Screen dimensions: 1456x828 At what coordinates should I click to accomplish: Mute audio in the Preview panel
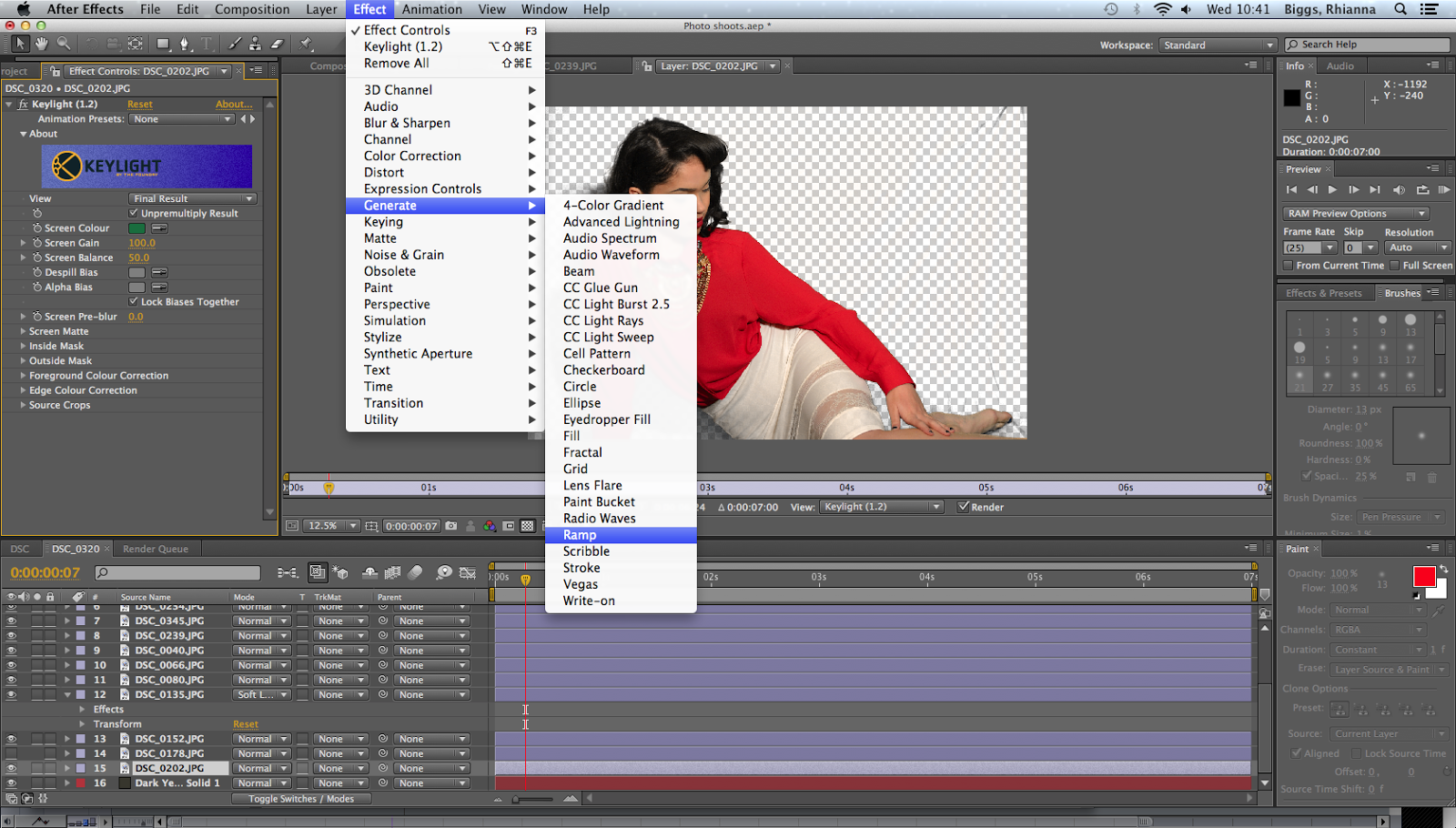1399,189
